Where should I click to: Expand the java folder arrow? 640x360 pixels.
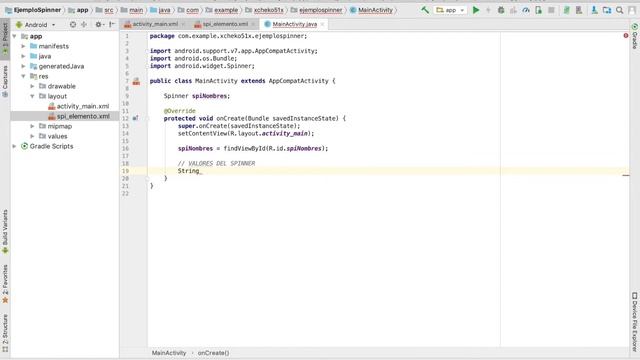24,56
